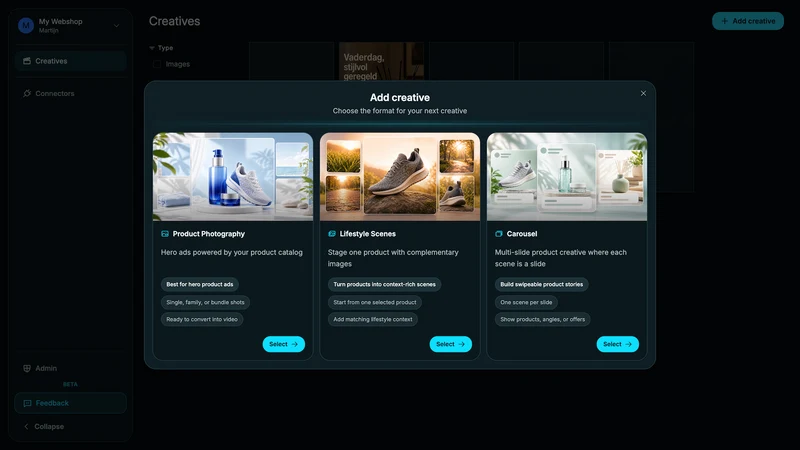The width and height of the screenshot is (800, 450).
Task: Click the Connectors plug icon
Action: coord(27,93)
